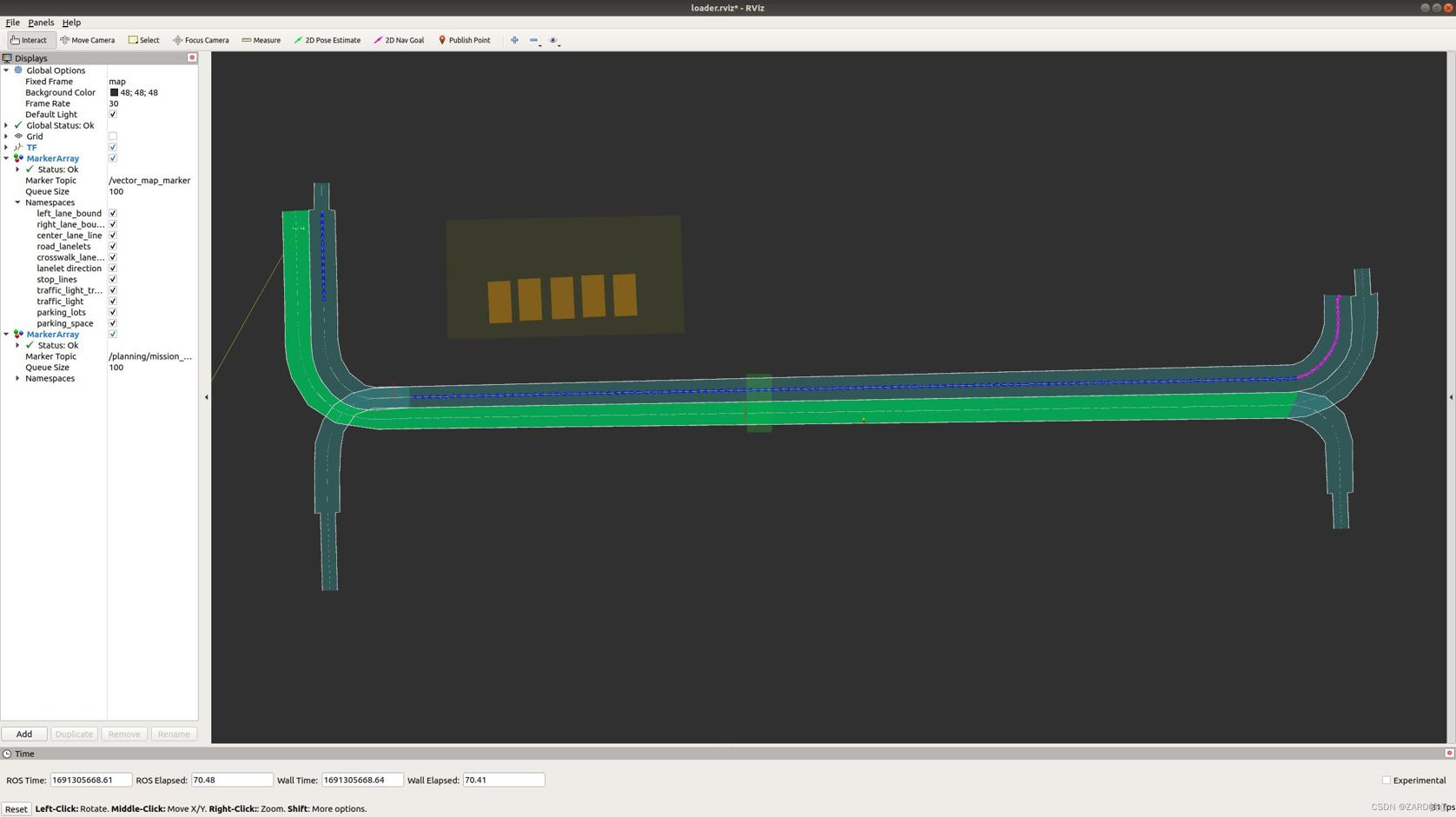Choose the Focus Camera tool
Screen dimensions: 1456x817
(201, 40)
